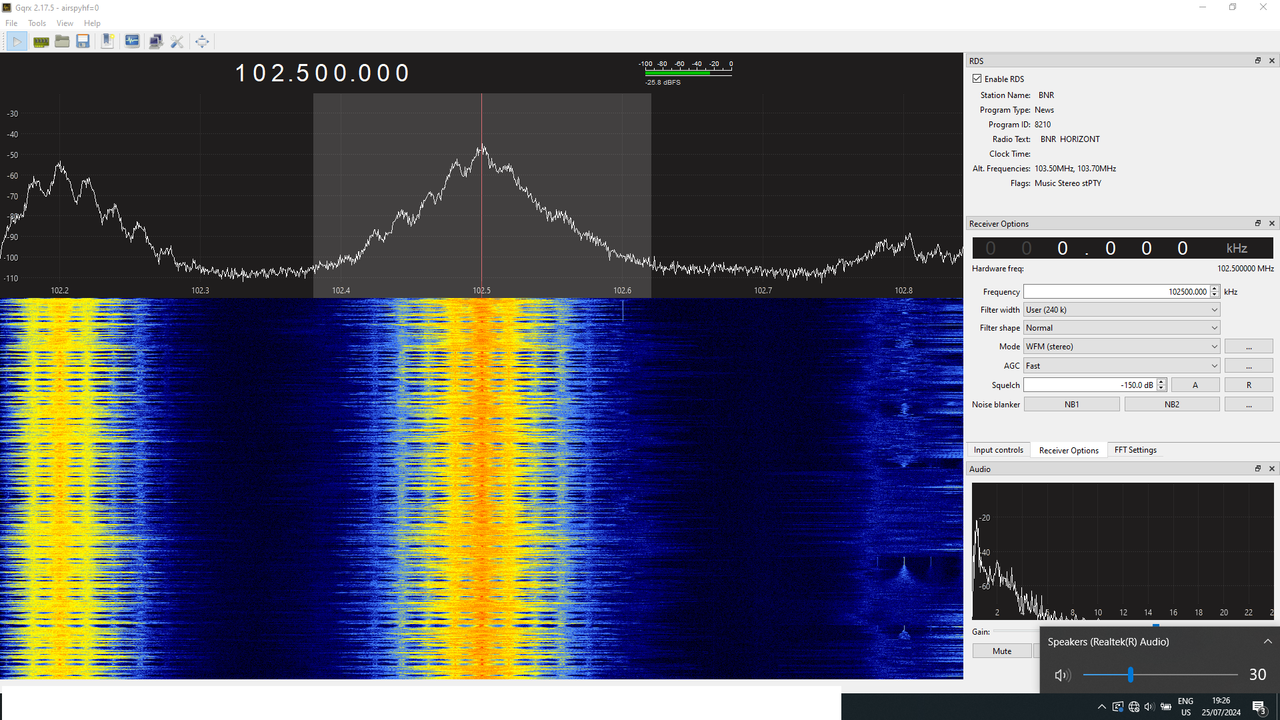Click the Hardware freq value 102.500000 MHz

pyautogui.click(x=1245, y=269)
